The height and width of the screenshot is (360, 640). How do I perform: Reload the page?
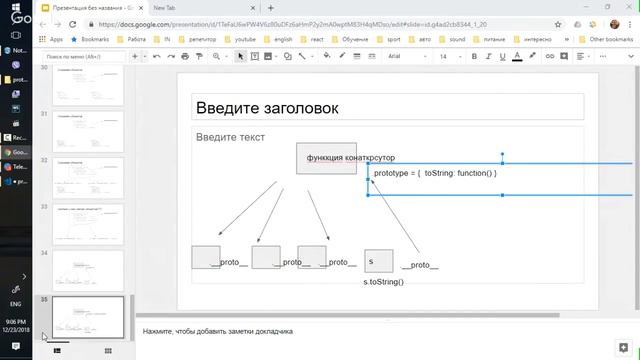(73, 24)
